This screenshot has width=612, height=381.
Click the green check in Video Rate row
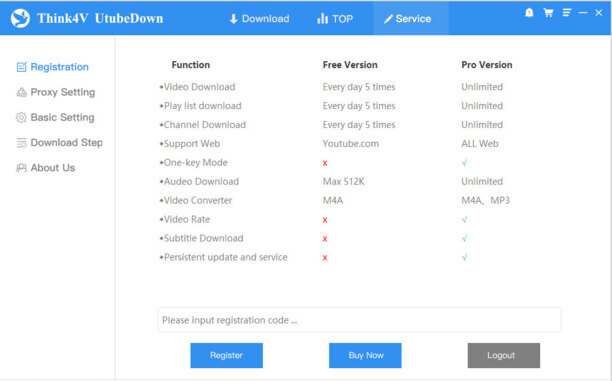click(x=464, y=219)
